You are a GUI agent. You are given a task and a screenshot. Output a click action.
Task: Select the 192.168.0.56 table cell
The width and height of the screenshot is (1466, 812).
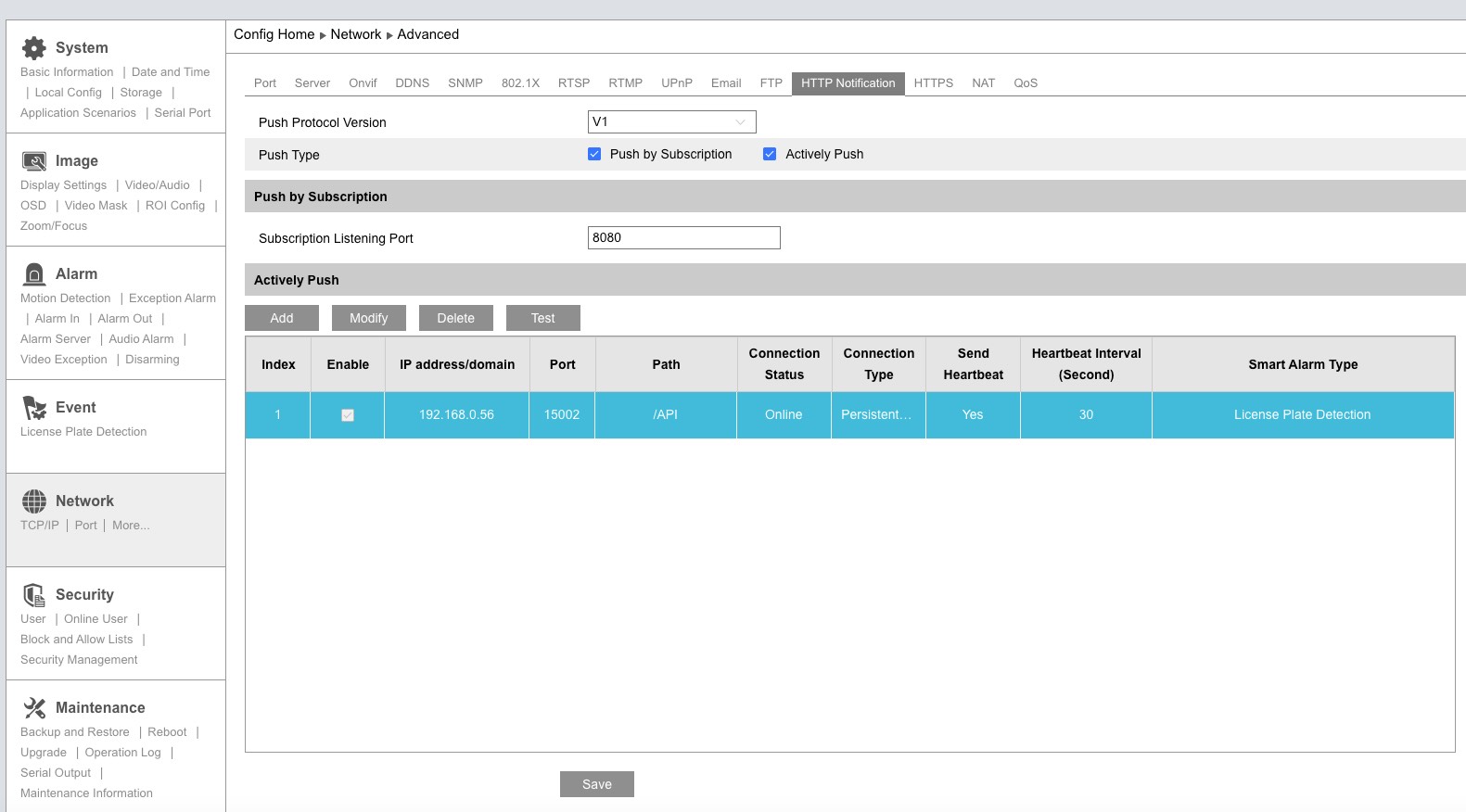pos(456,414)
